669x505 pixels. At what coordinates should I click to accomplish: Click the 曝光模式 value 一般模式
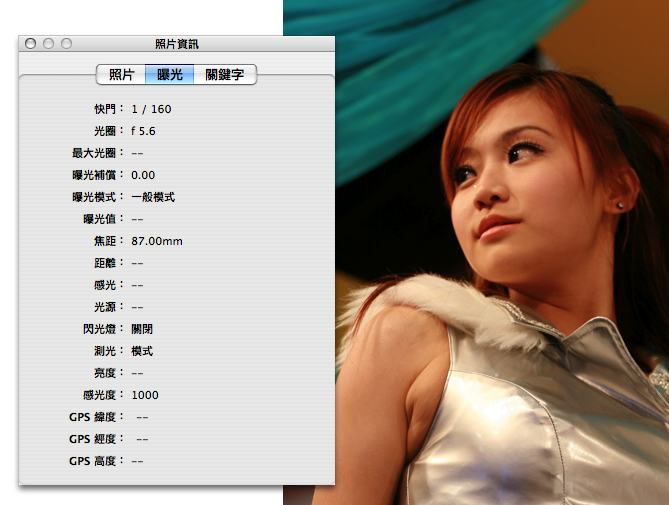point(153,197)
